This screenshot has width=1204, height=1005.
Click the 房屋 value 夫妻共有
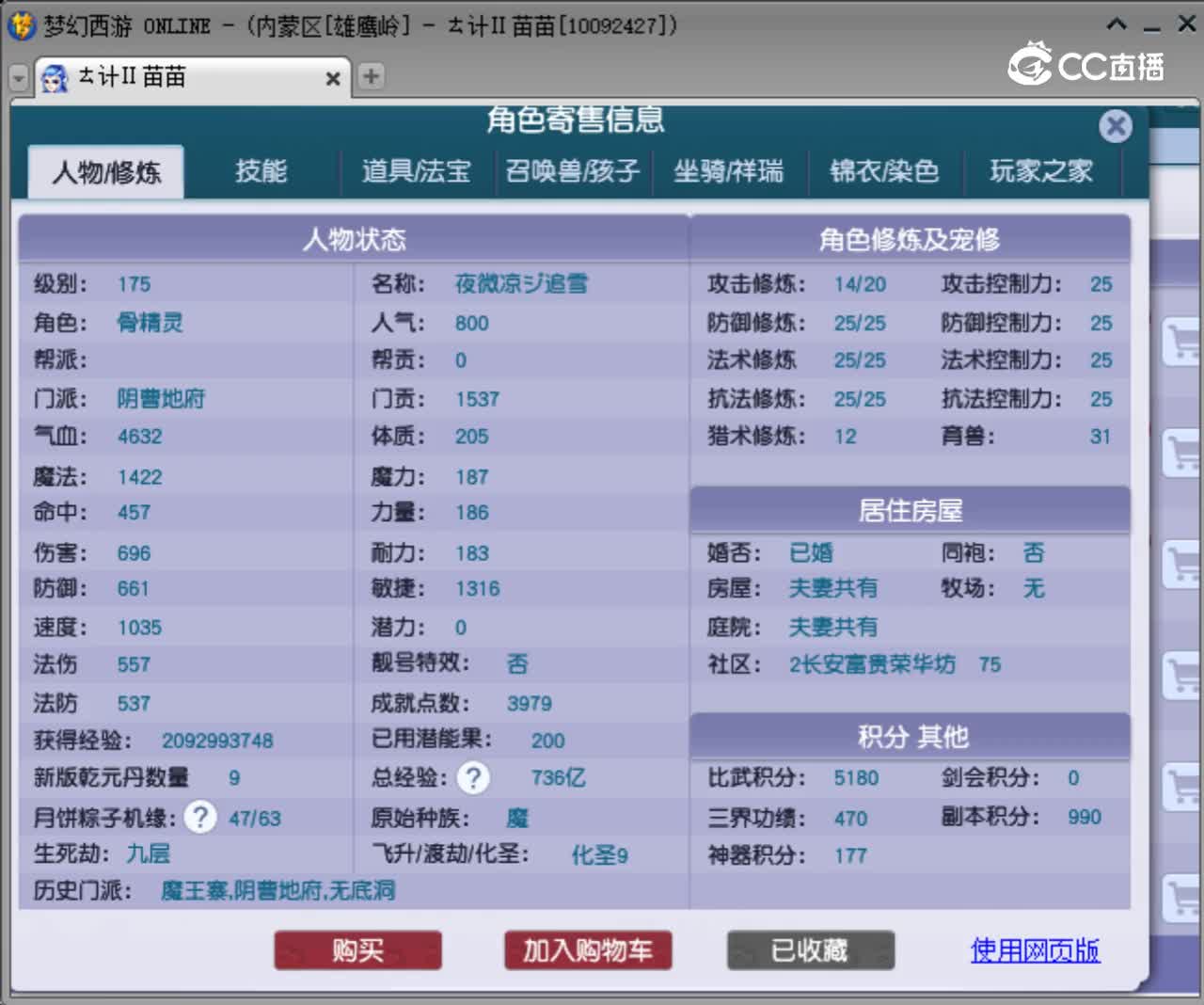click(x=833, y=588)
